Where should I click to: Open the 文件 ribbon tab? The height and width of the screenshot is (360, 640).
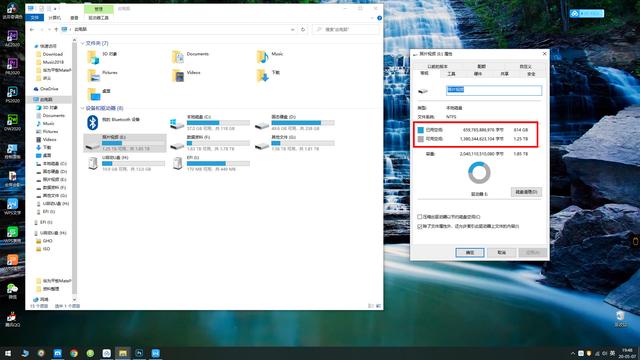[34, 18]
